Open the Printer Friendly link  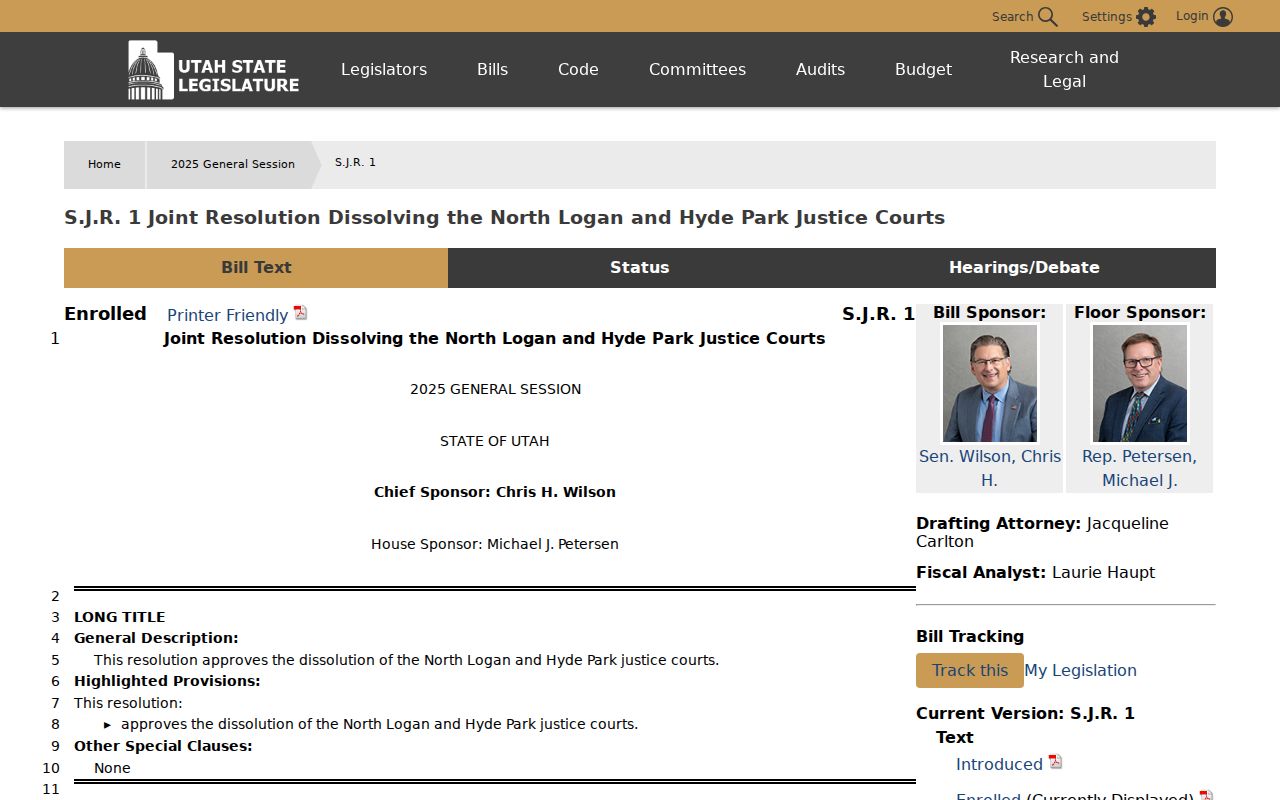pos(228,315)
